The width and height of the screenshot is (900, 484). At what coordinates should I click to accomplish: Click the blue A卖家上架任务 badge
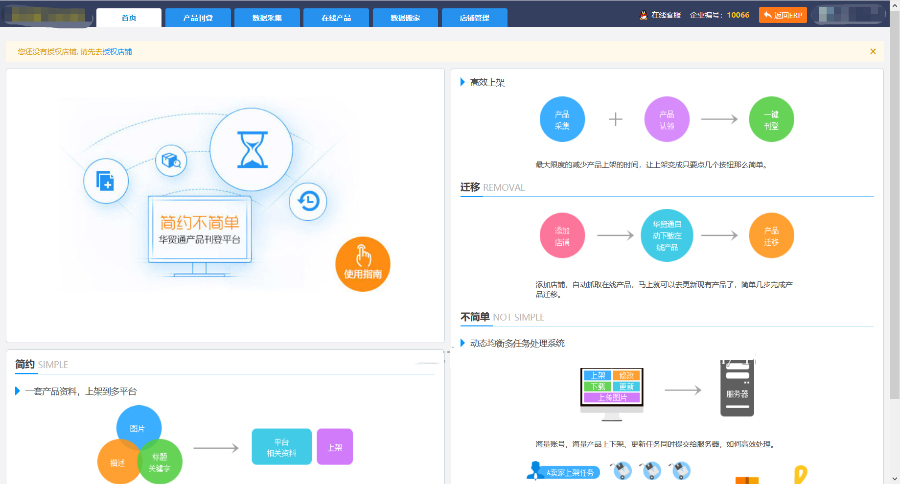[564, 472]
